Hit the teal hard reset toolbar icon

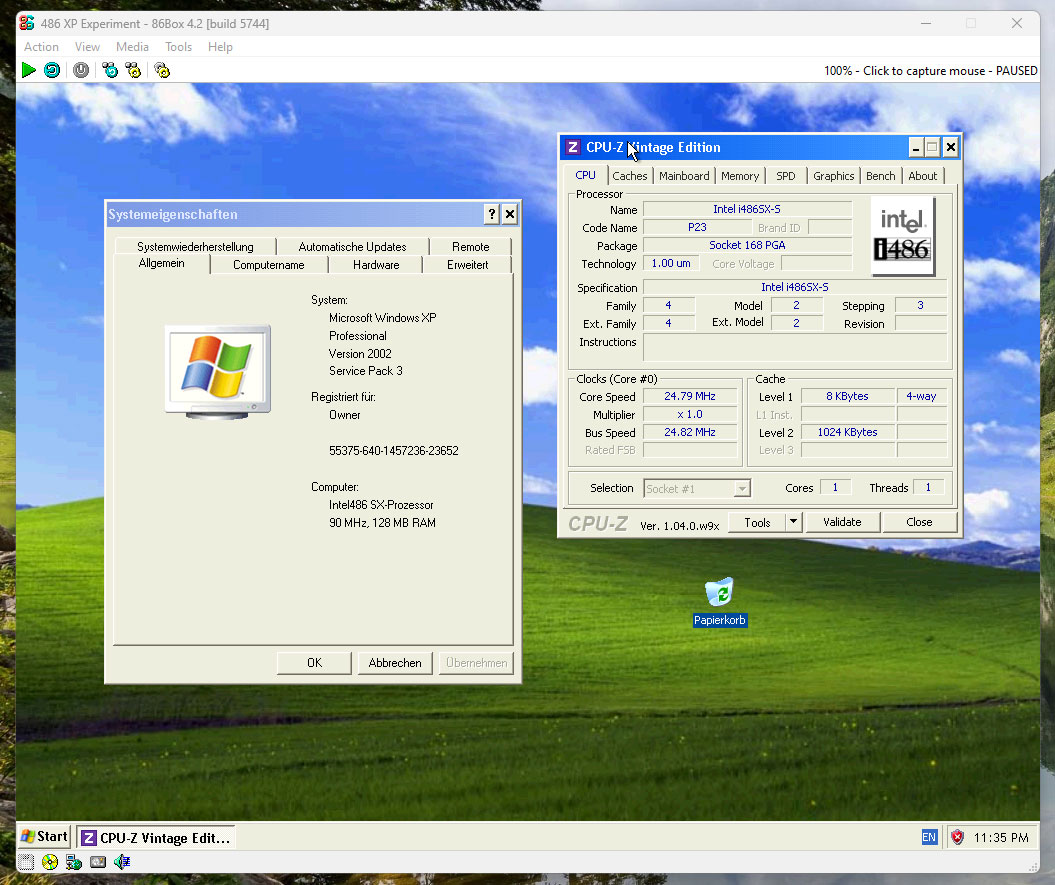tap(52, 70)
